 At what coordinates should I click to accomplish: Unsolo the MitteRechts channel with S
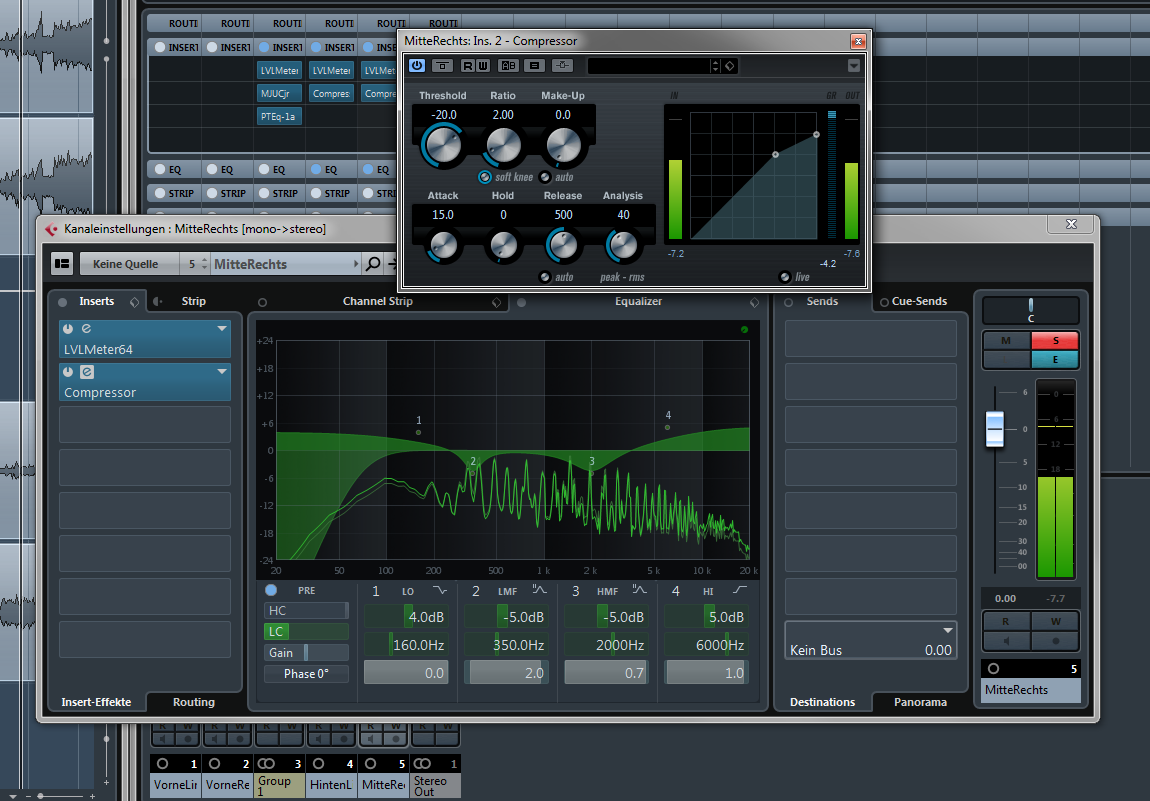[x=1055, y=340]
